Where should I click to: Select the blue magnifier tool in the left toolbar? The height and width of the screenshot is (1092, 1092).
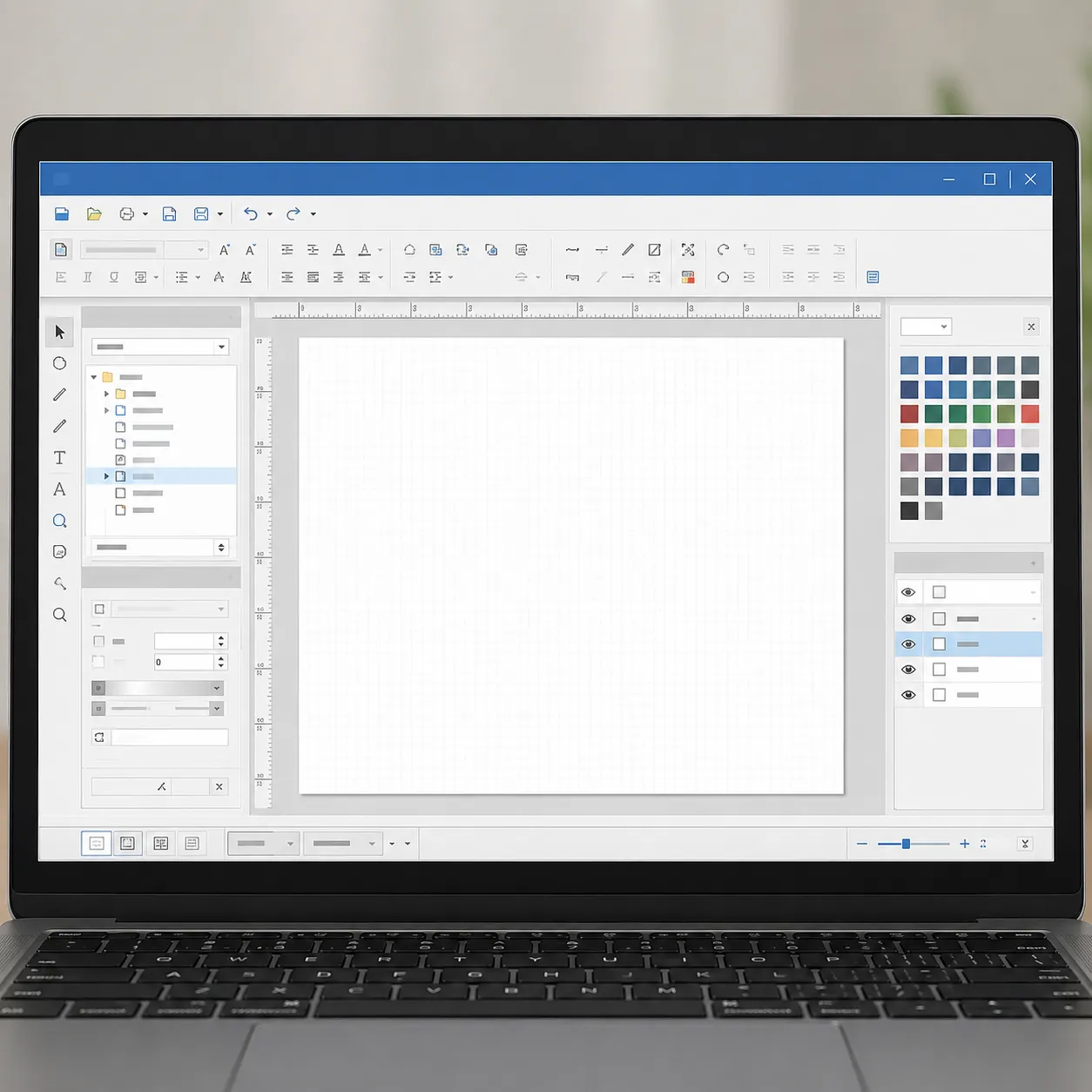tap(59, 521)
